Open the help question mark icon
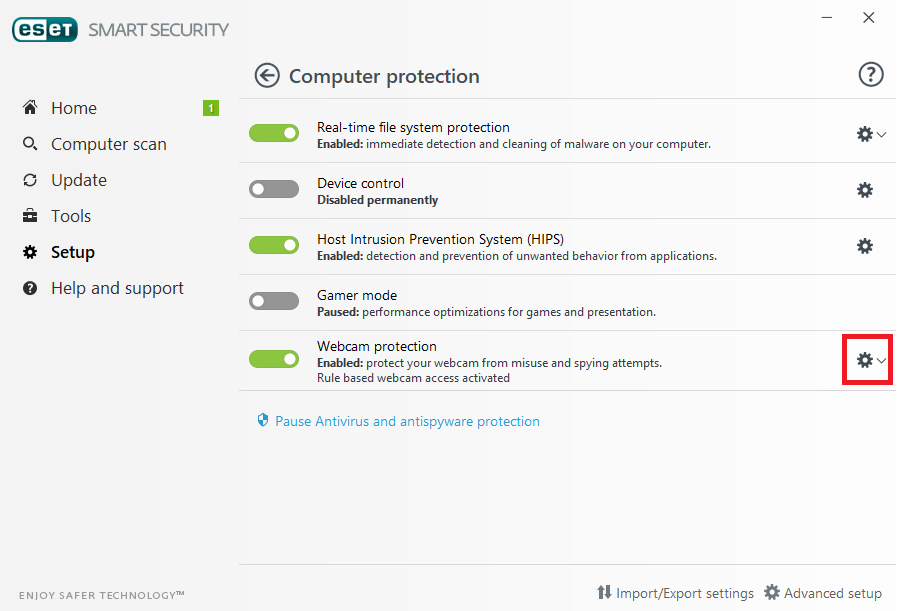The width and height of the screenshot is (899, 611). [870, 75]
